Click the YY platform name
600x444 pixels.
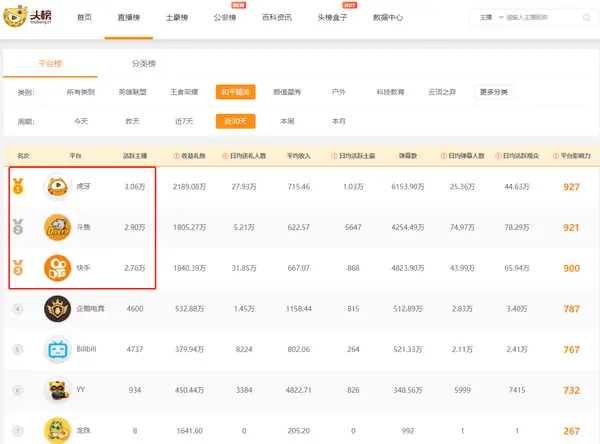coord(80,390)
